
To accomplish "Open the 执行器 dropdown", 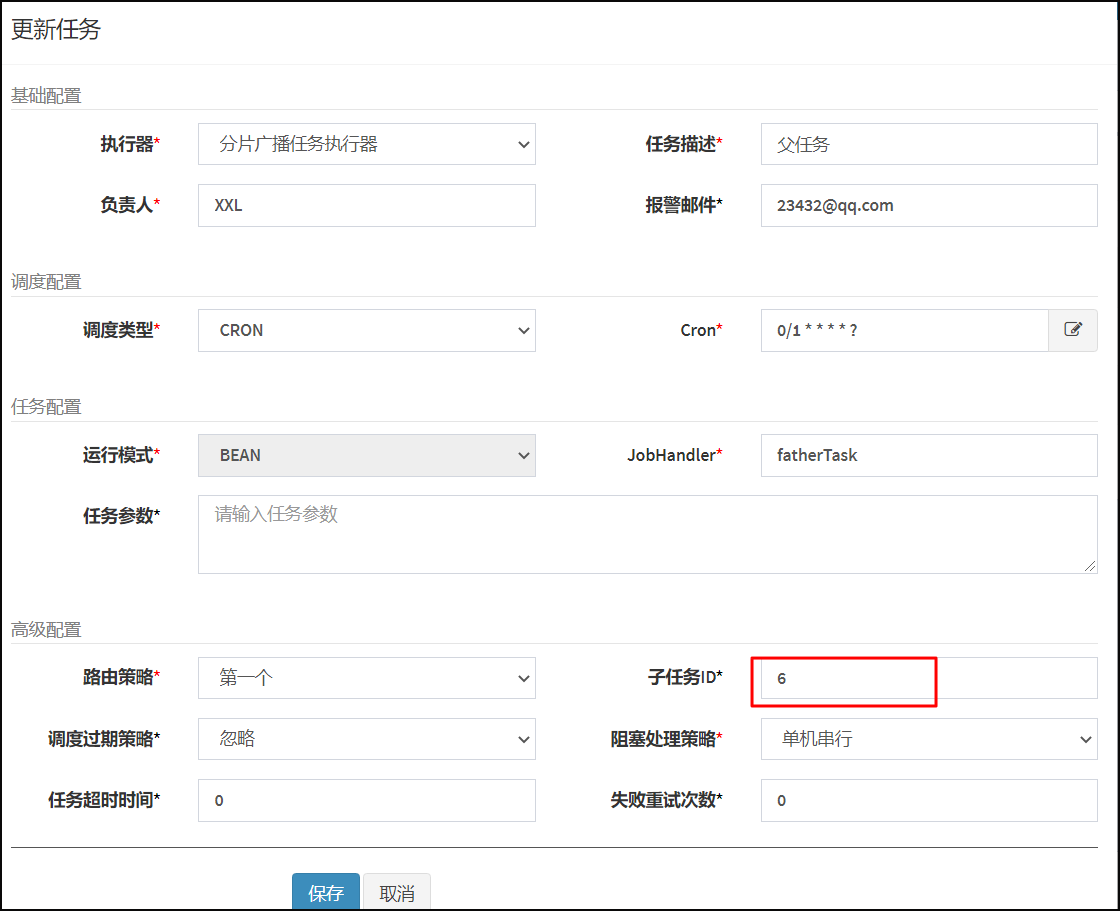I will coord(366,144).
